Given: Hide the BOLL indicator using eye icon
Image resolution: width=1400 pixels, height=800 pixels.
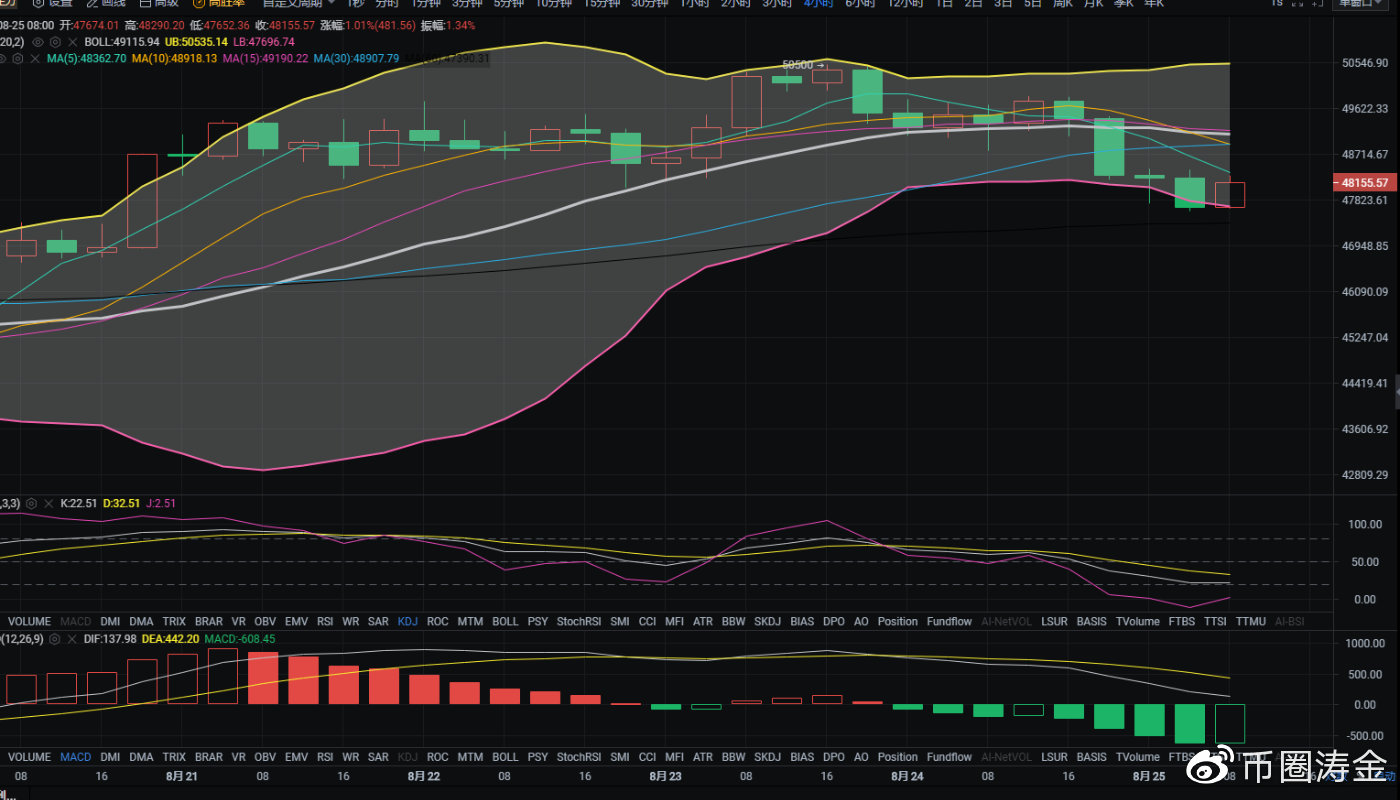Looking at the screenshot, I should [x=38, y=42].
